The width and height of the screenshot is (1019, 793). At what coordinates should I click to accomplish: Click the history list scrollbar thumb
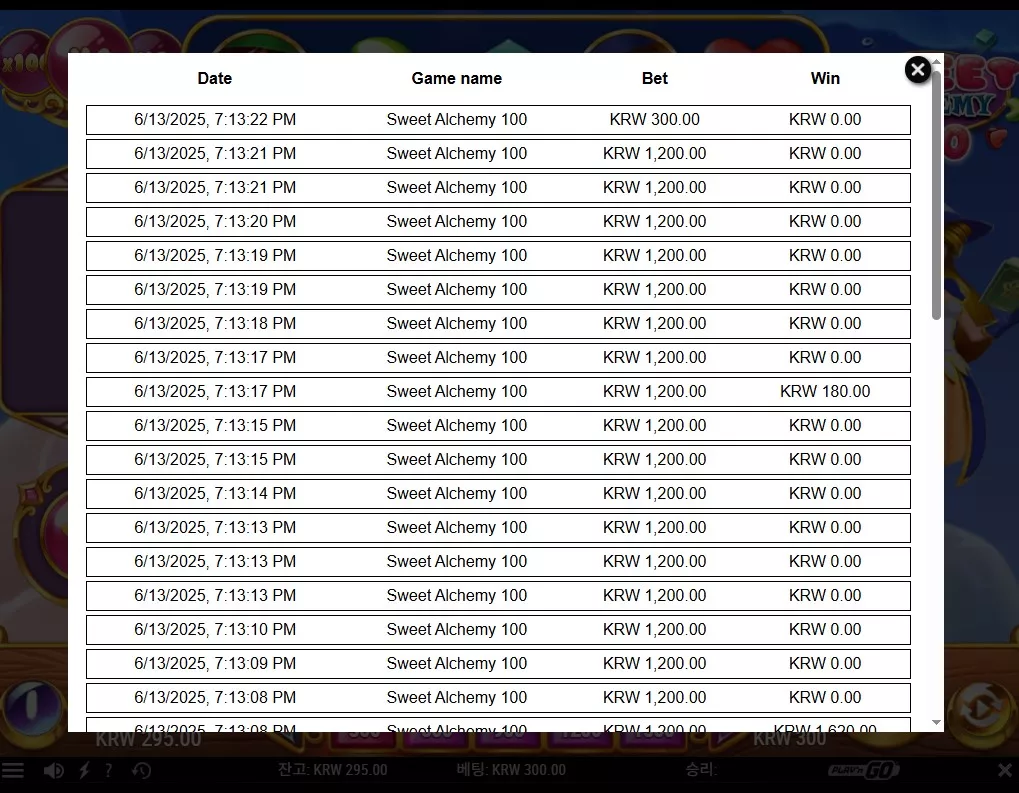coord(936,195)
